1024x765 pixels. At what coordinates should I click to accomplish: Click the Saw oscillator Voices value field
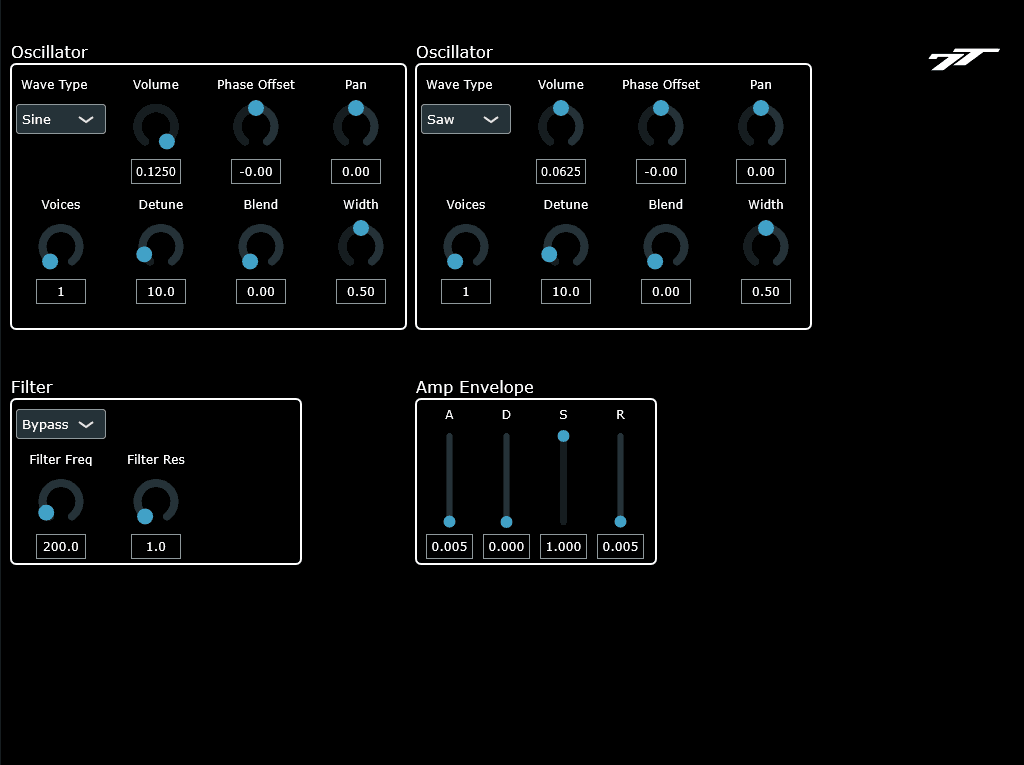tap(466, 291)
